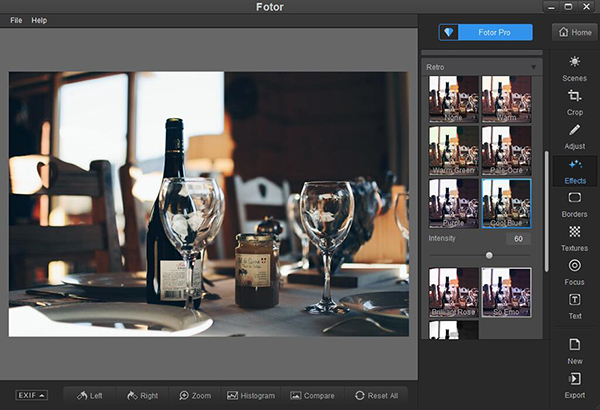The width and height of the screenshot is (600, 410).
Task: Click the Intensity slider handle
Action: pos(489,255)
